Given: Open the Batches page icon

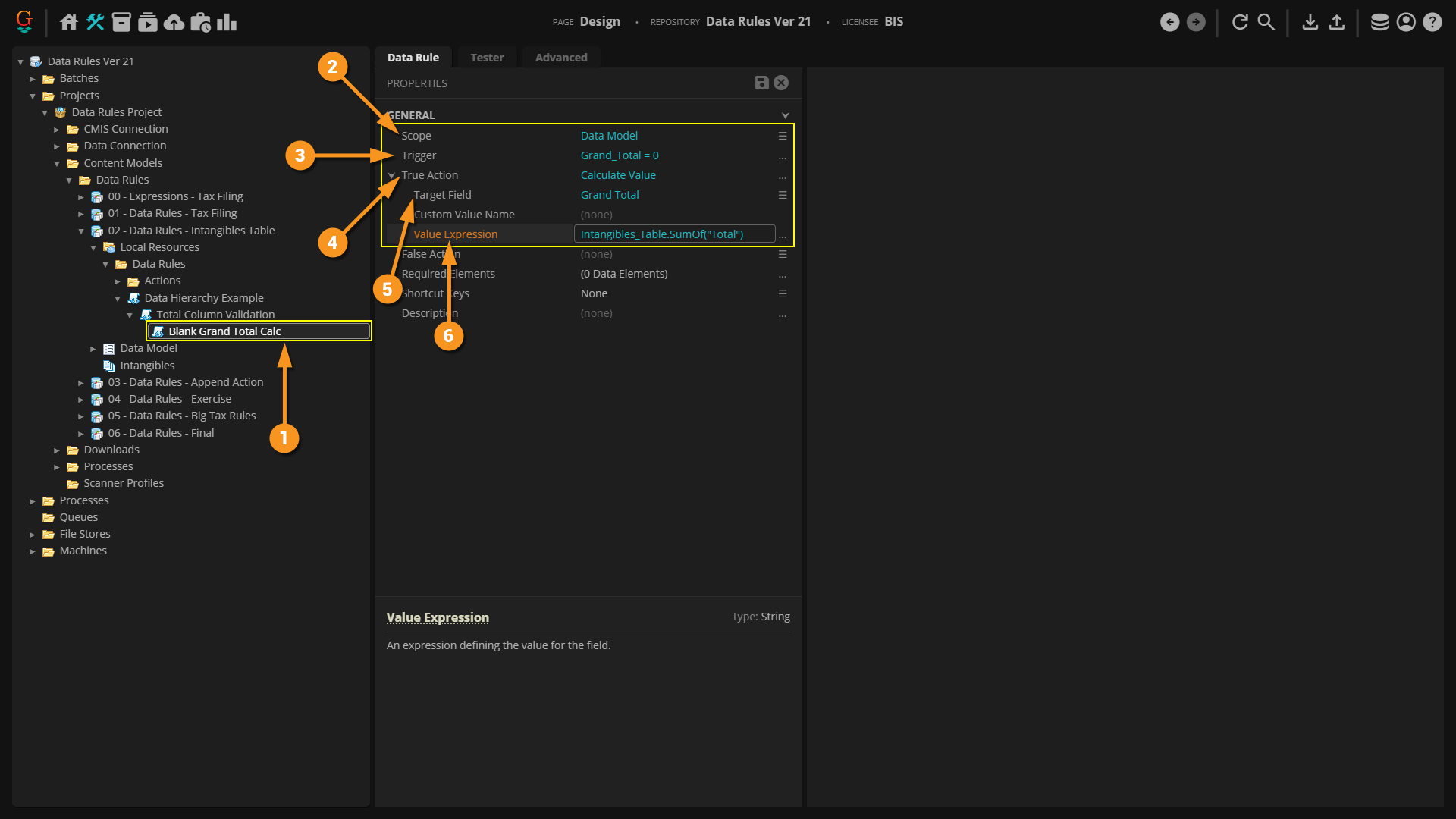Looking at the screenshot, I should [x=121, y=22].
